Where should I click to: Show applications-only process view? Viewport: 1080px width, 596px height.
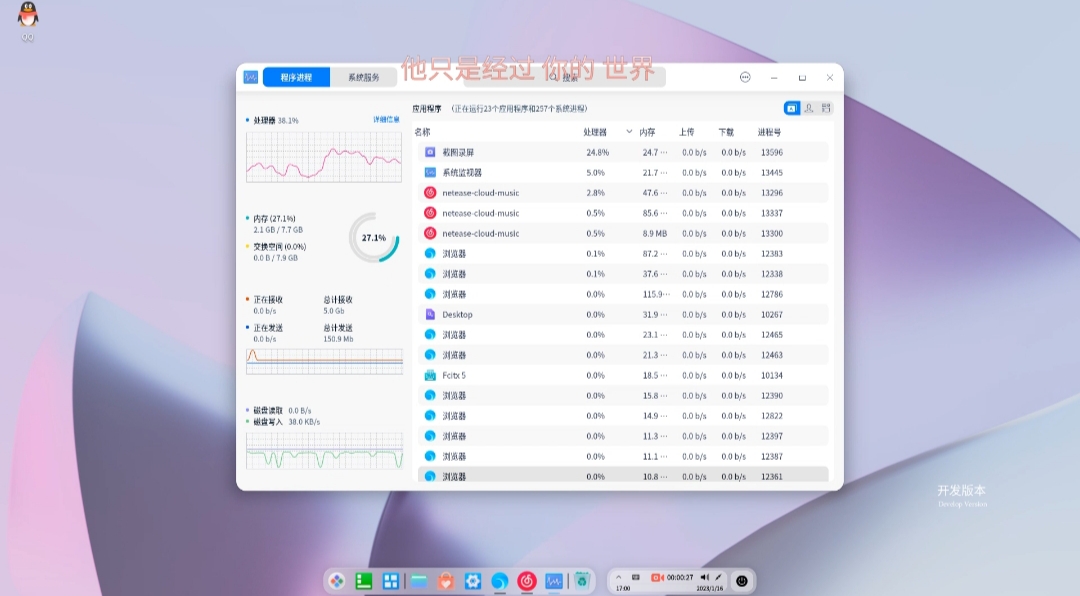click(x=791, y=108)
